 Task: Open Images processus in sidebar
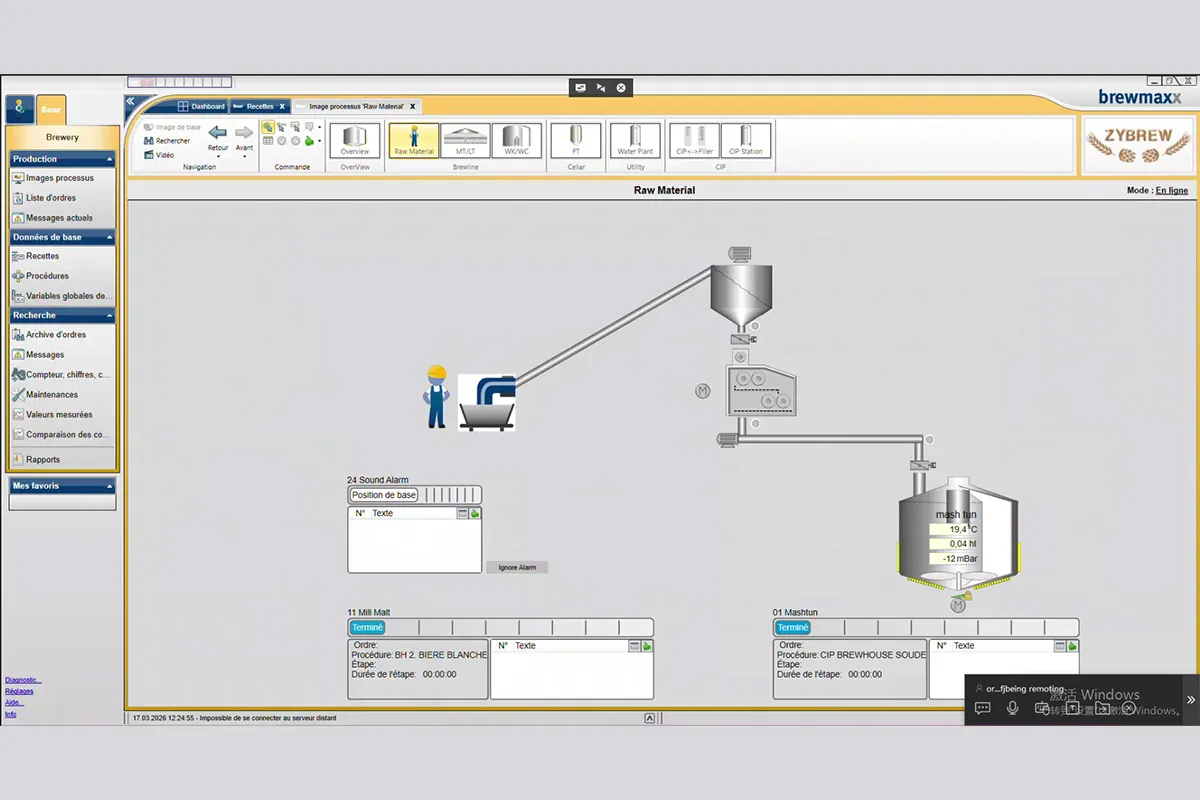tap(60, 178)
